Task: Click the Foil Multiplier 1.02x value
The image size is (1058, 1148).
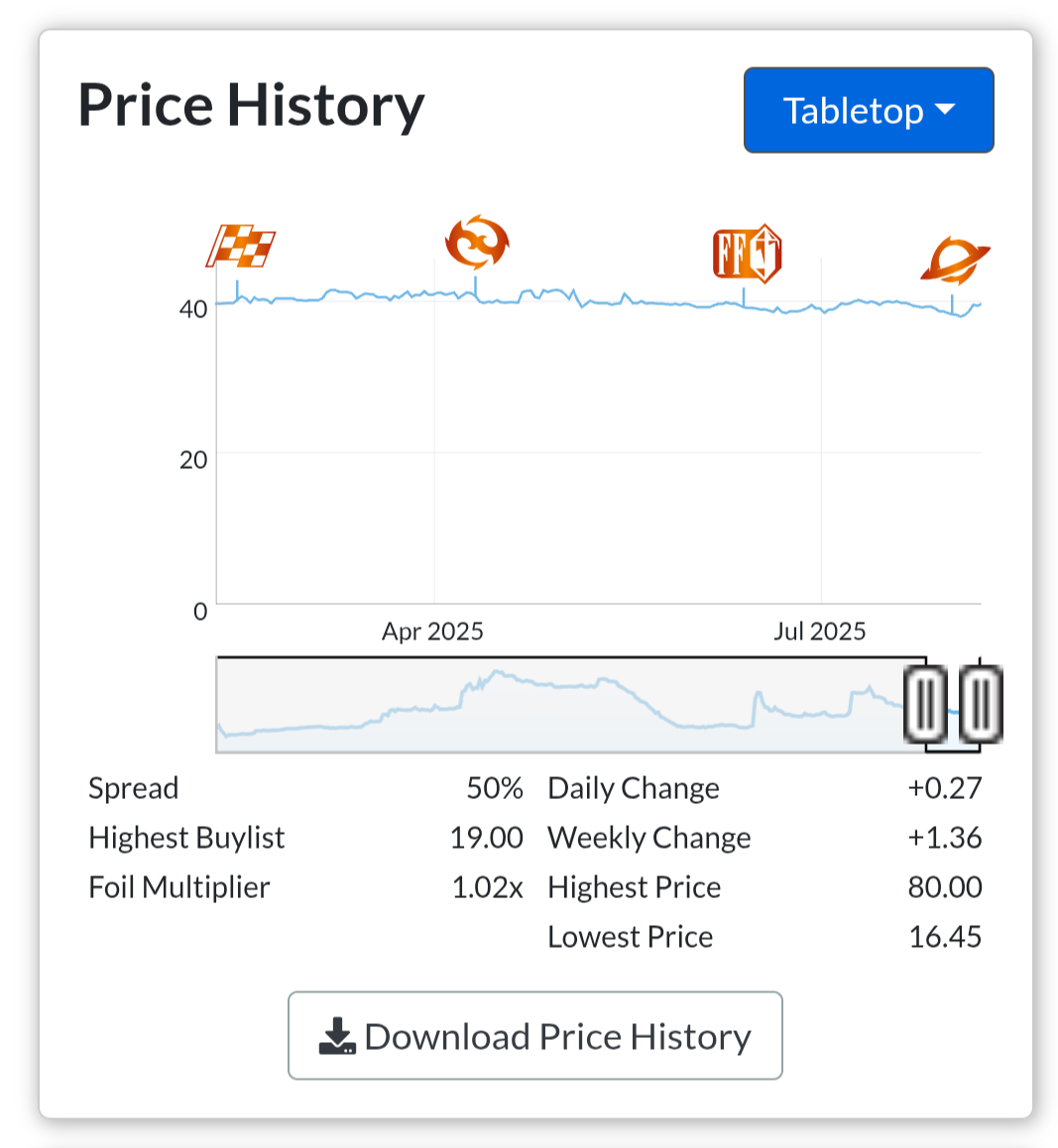Action: 488,886
